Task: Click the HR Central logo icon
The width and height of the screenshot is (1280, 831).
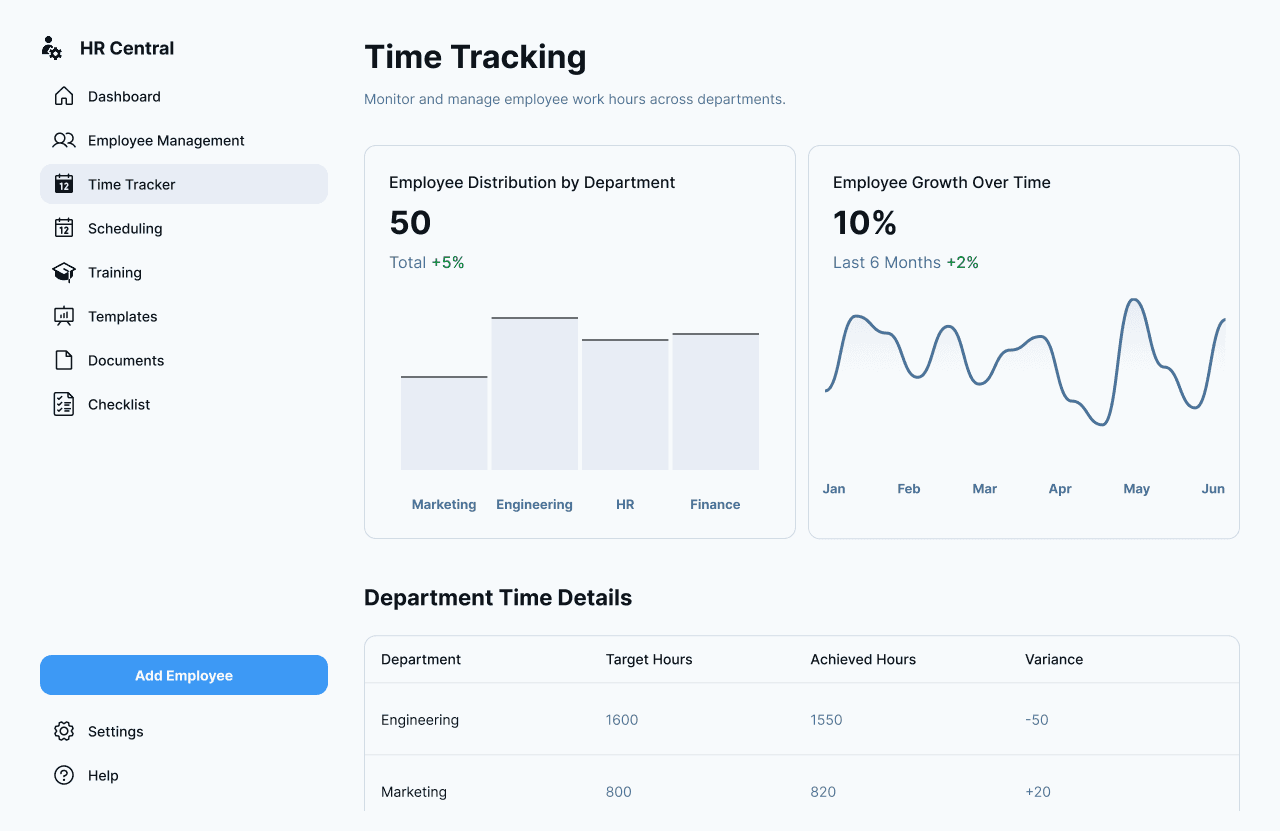Action: pyautogui.click(x=51, y=47)
